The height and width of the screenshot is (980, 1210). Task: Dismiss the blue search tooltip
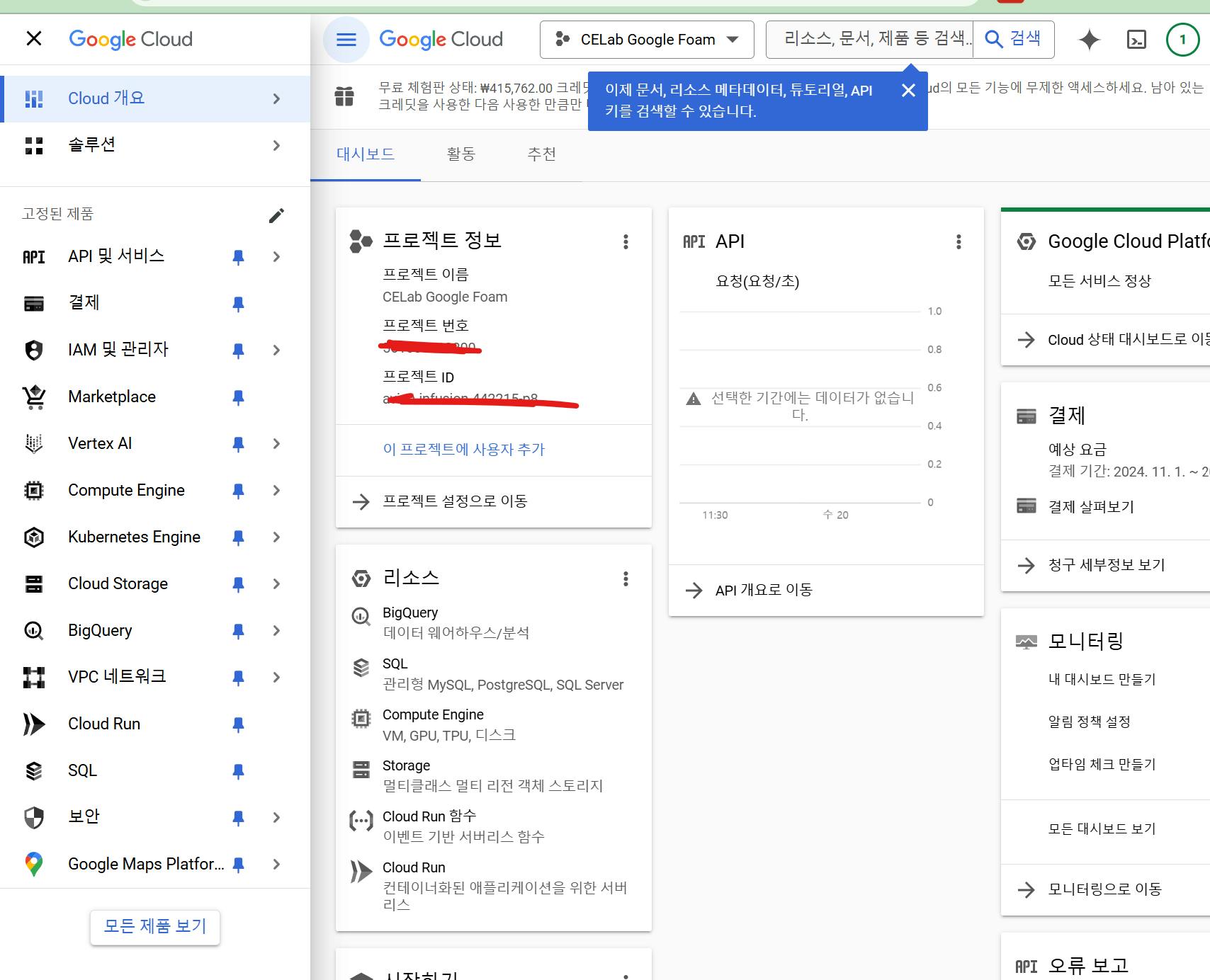(908, 90)
